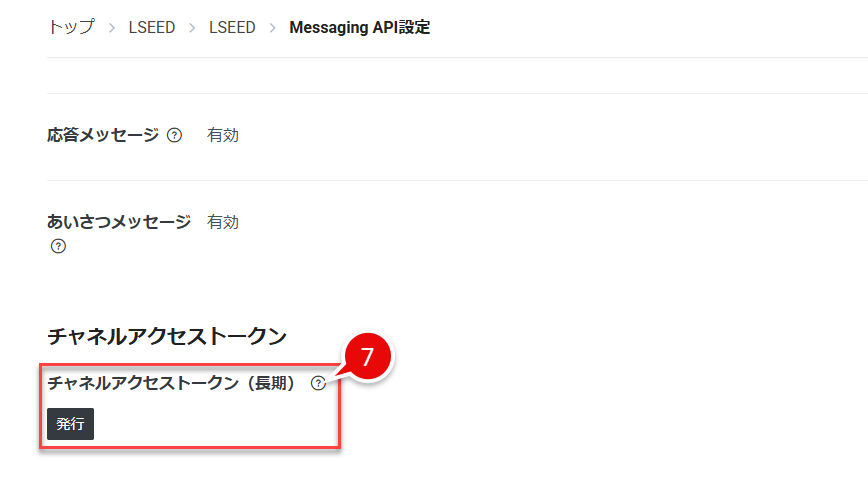Click the red number 7 callout badge

(367, 358)
